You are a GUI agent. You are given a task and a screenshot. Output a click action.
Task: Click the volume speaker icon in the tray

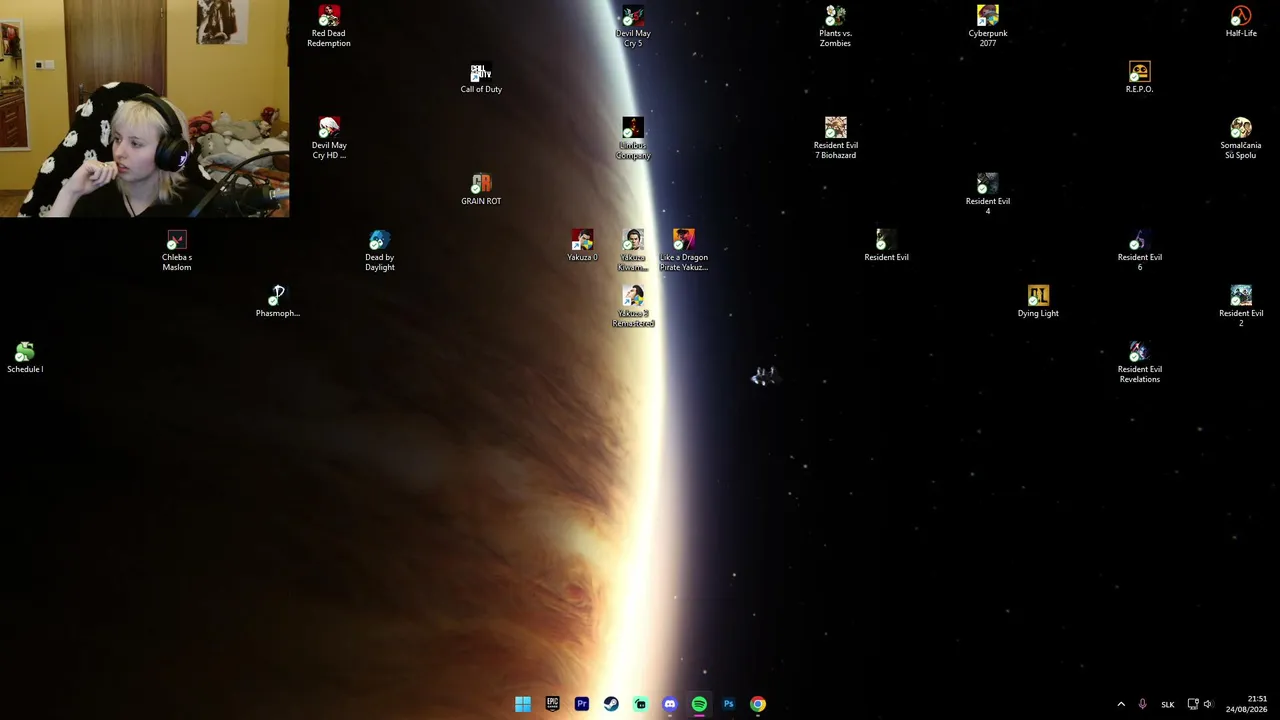point(1208,704)
